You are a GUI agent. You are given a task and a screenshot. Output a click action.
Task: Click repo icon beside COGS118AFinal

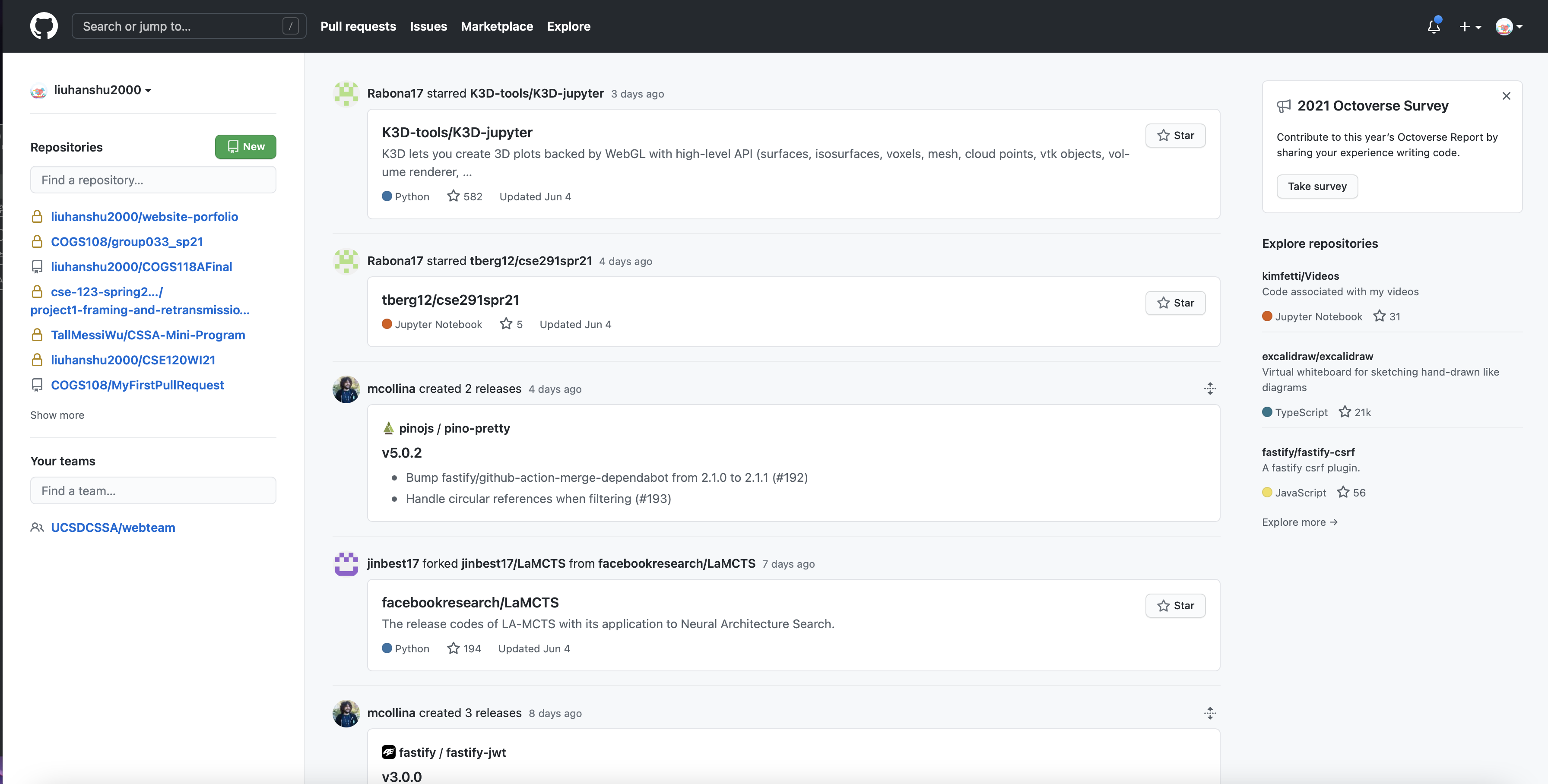(x=37, y=267)
